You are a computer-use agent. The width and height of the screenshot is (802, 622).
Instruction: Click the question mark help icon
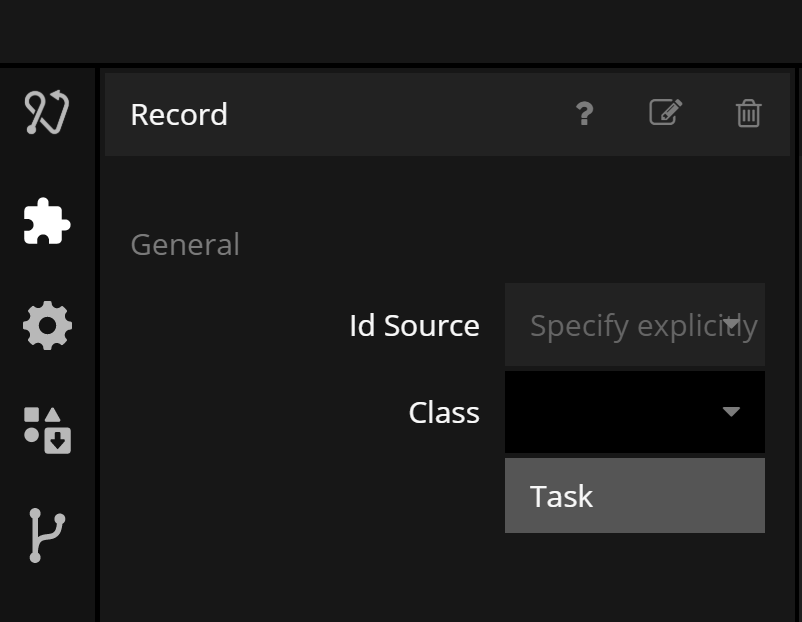tap(585, 114)
